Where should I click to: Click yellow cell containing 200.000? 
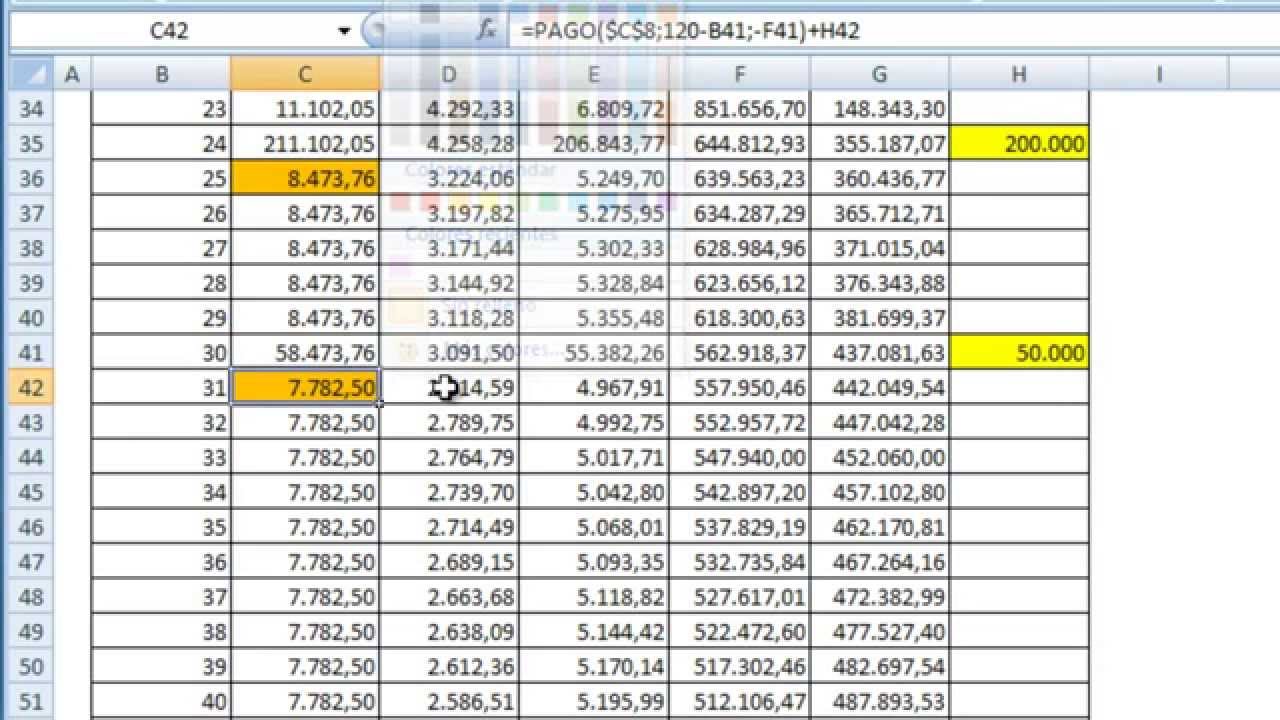click(1019, 143)
